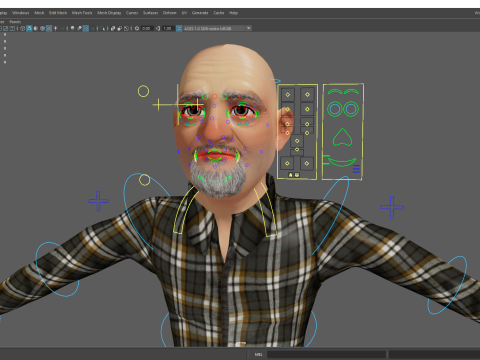Select the yellow circle control above eyebrow

[143, 91]
